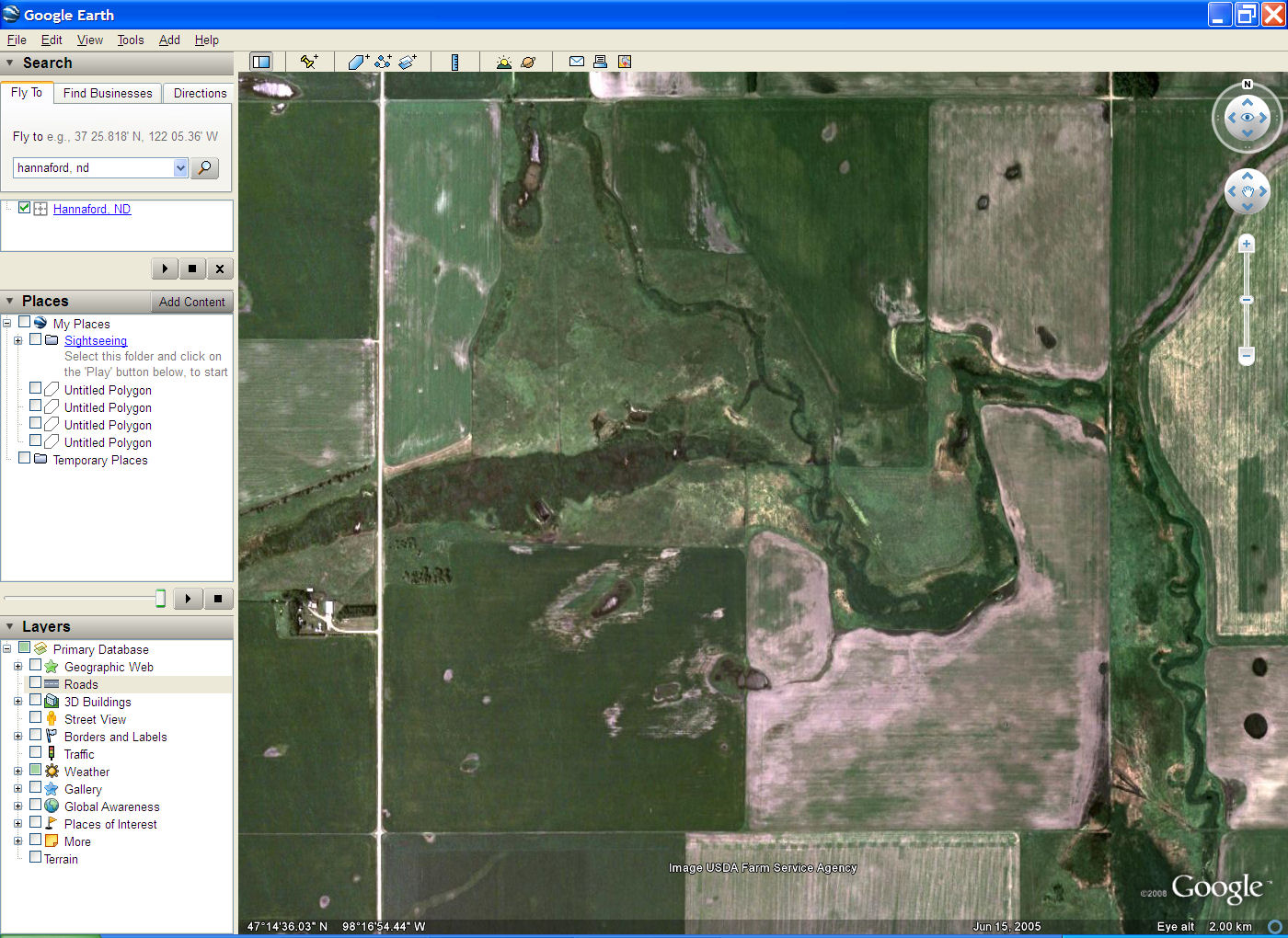
Task: Add a placemark using the pushpin icon
Action: point(309,62)
